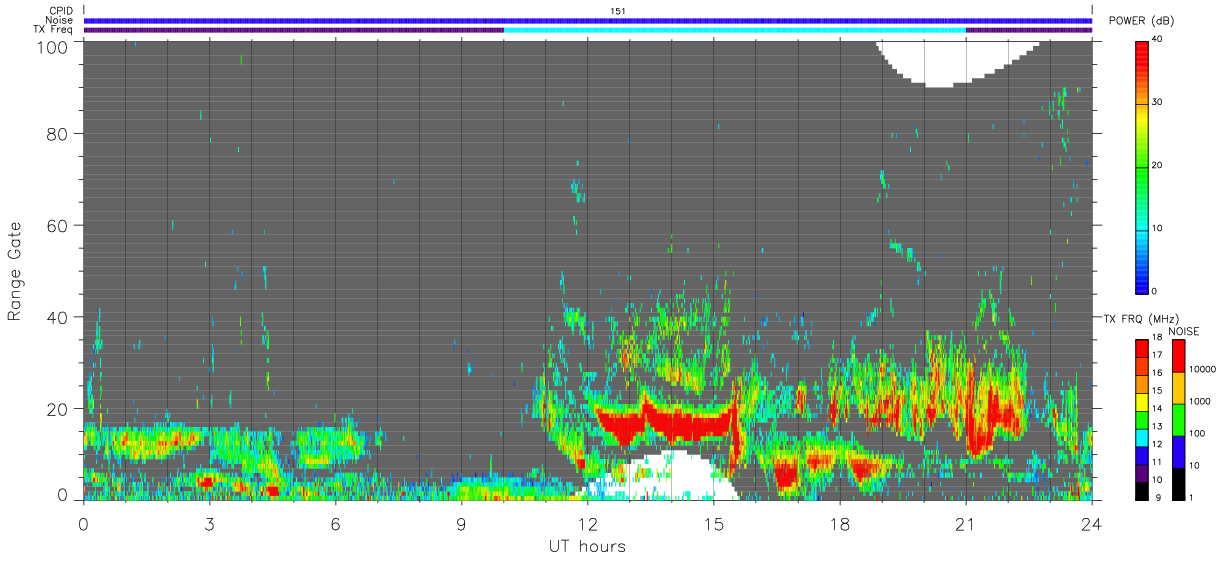Pick the yellow 14-15 MHz TX FRQ swatch
This screenshot has height=567, width=1228.
1142,402
